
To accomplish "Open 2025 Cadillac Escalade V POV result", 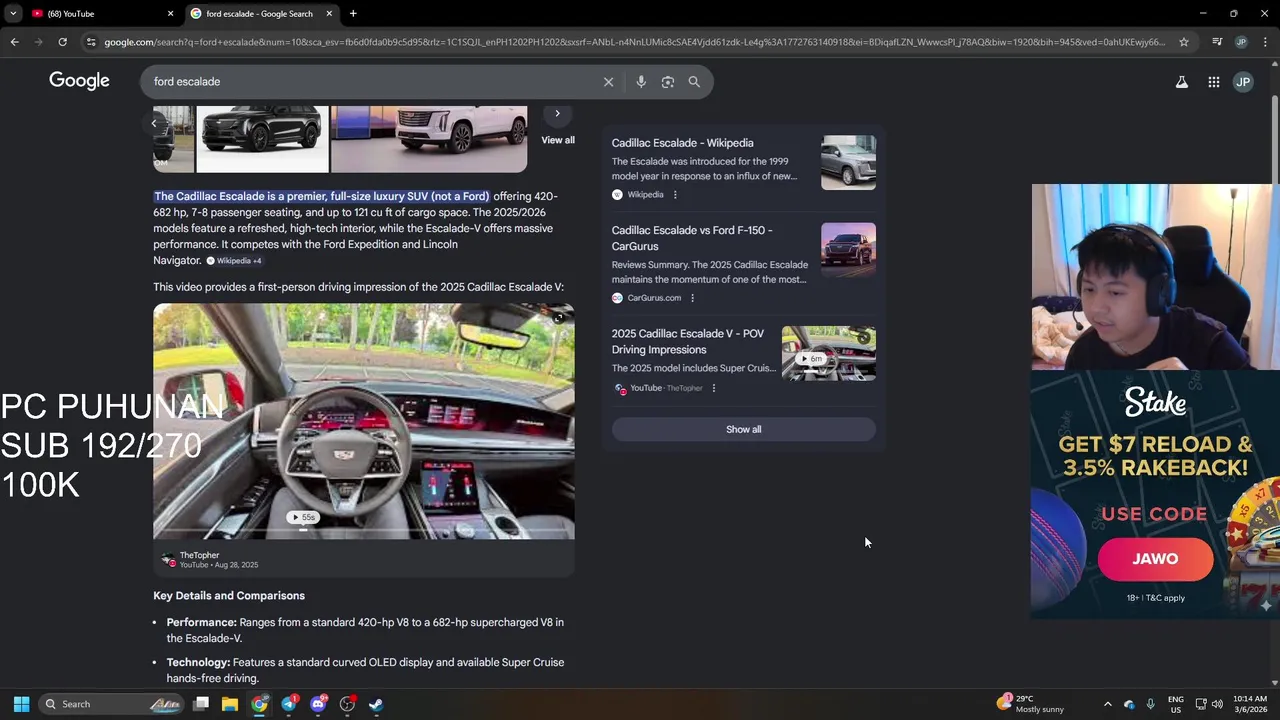I will point(688,342).
